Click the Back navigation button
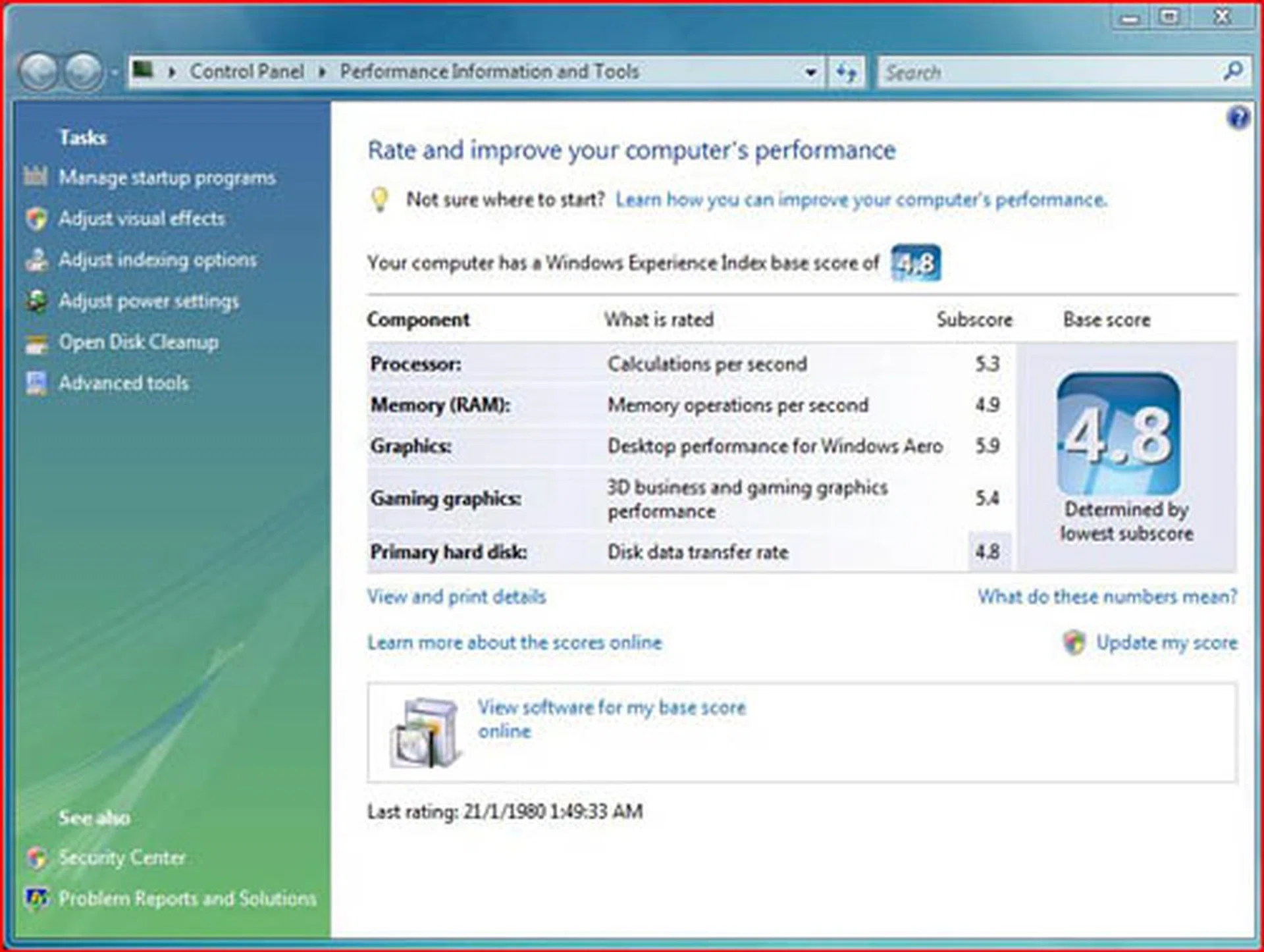The height and width of the screenshot is (952, 1264). pyautogui.click(x=41, y=70)
